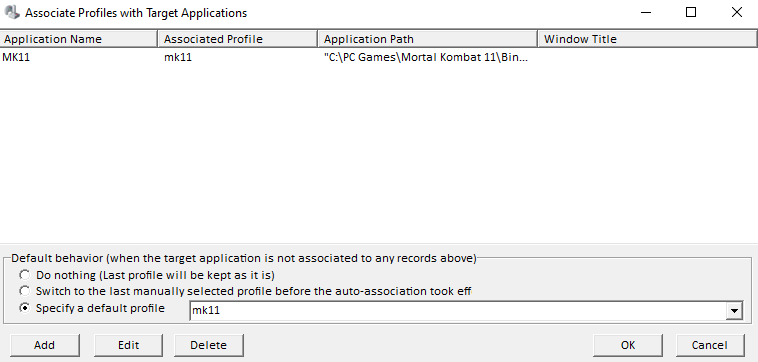758x362 pixels.
Task: Click the mk11 associated profile cell
Action: point(178,58)
